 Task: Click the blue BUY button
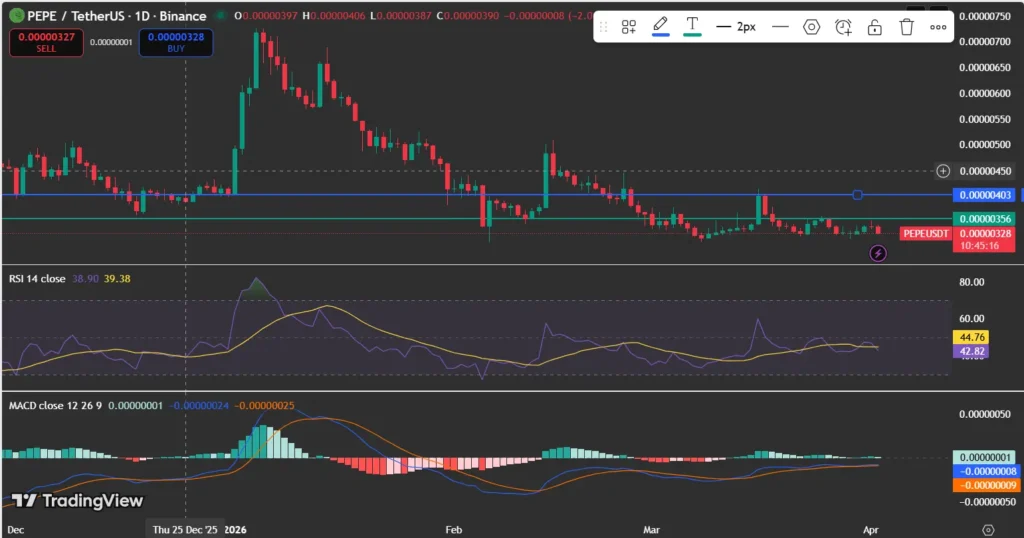coord(176,42)
